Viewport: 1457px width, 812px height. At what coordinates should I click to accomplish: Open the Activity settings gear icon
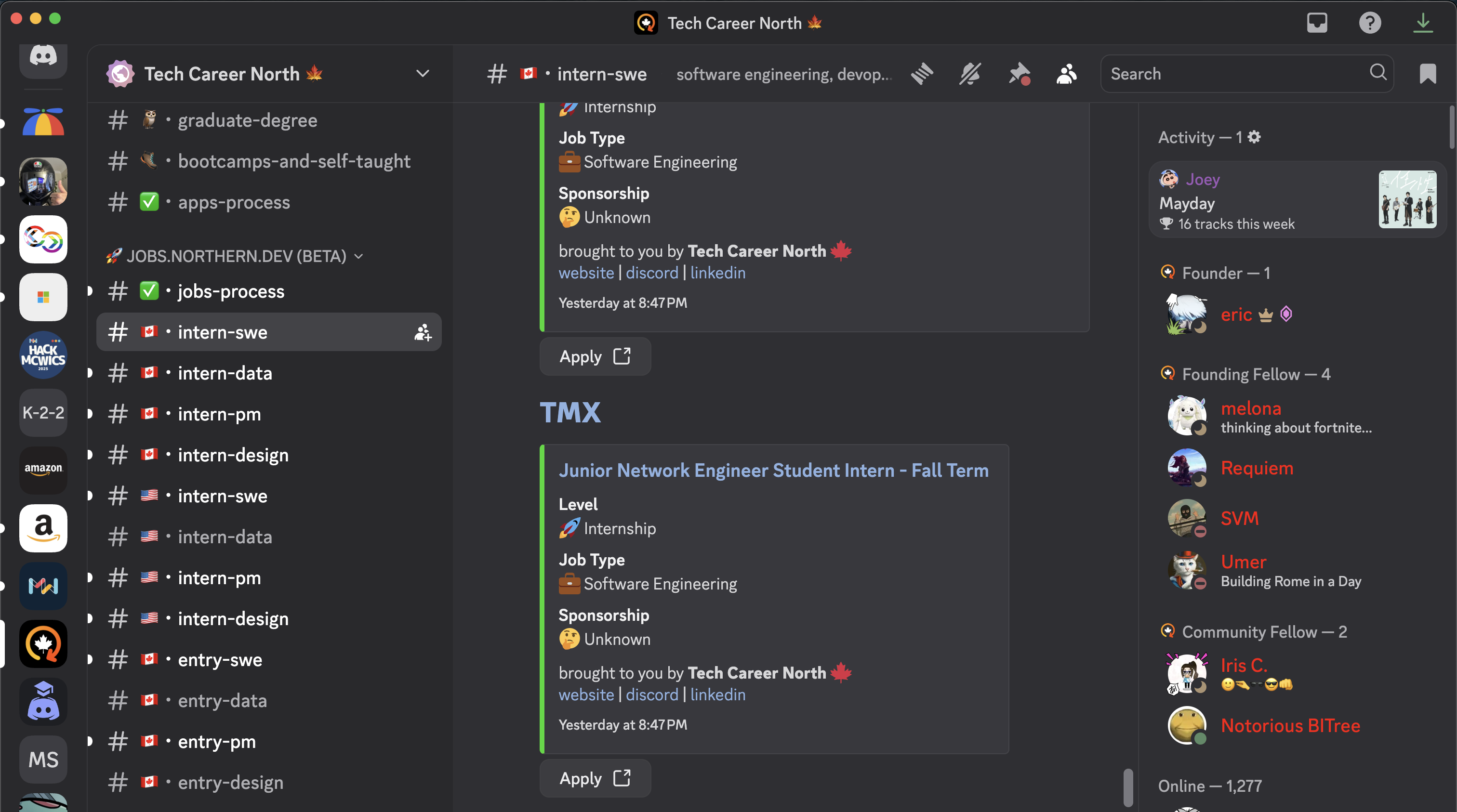[1255, 137]
